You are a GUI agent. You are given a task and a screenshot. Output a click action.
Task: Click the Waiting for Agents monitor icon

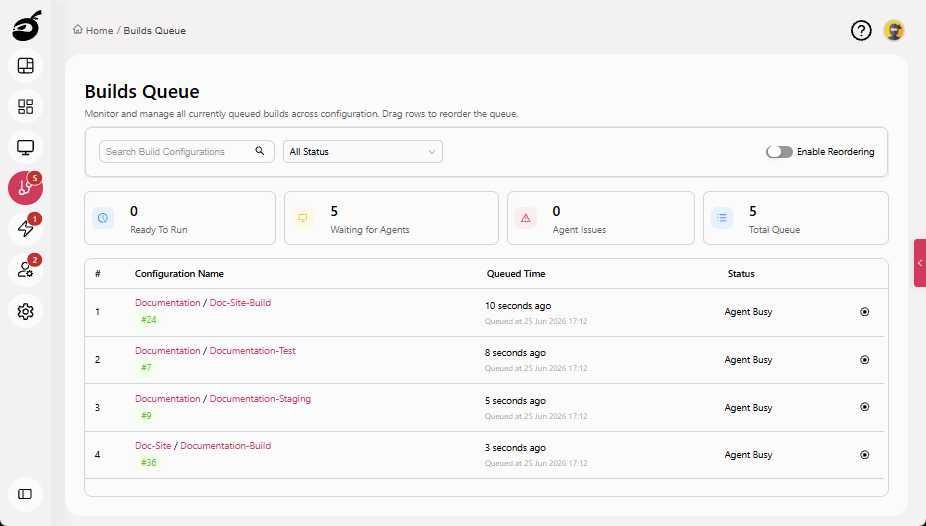tap(303, 218)
